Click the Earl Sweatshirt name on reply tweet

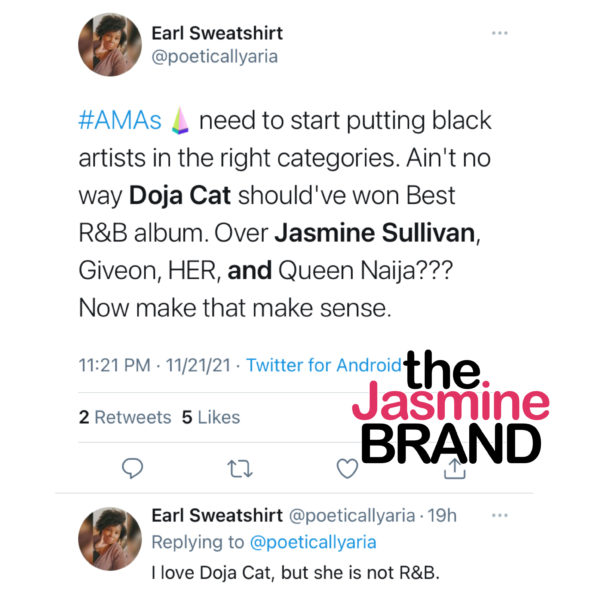click(217, 515)
